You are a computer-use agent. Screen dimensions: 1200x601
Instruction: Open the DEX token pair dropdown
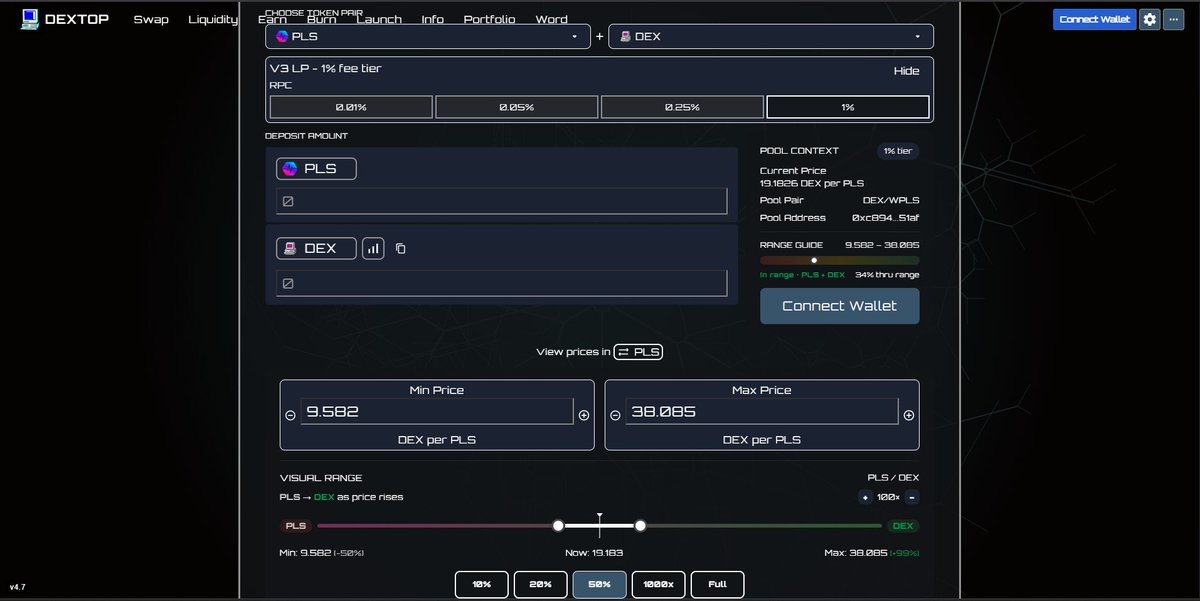pyautogui.click(x=771, y=36)
